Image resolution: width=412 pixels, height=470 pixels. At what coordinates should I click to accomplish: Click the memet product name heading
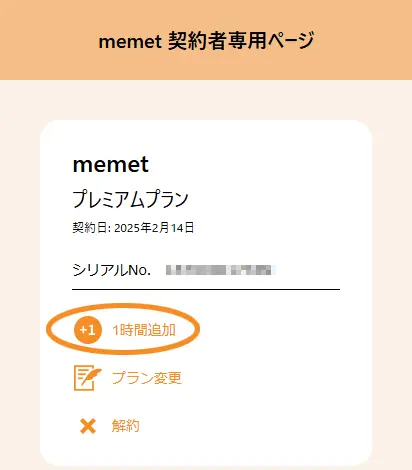[111, 164]
